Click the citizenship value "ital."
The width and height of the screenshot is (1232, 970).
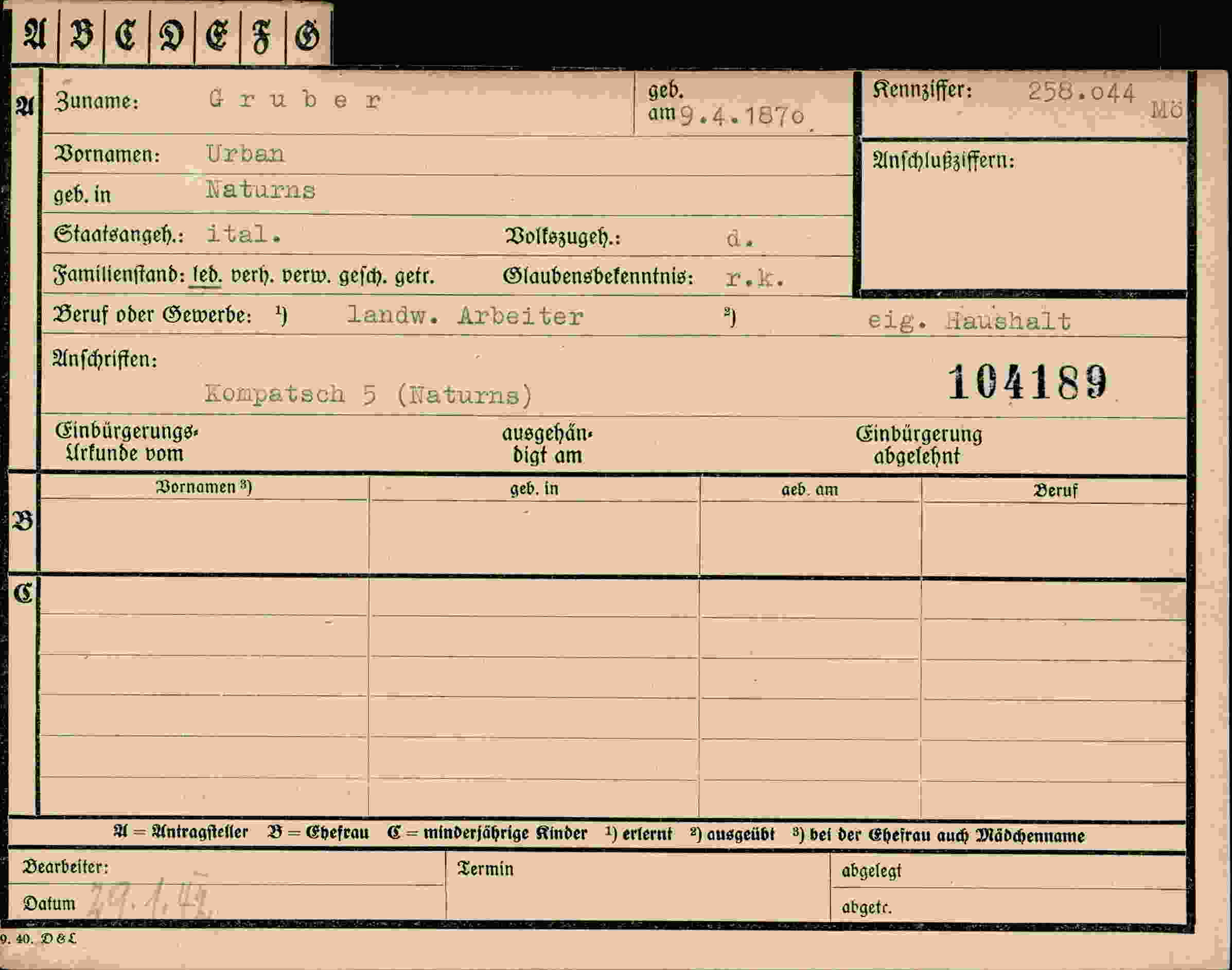tap(243, 233)
